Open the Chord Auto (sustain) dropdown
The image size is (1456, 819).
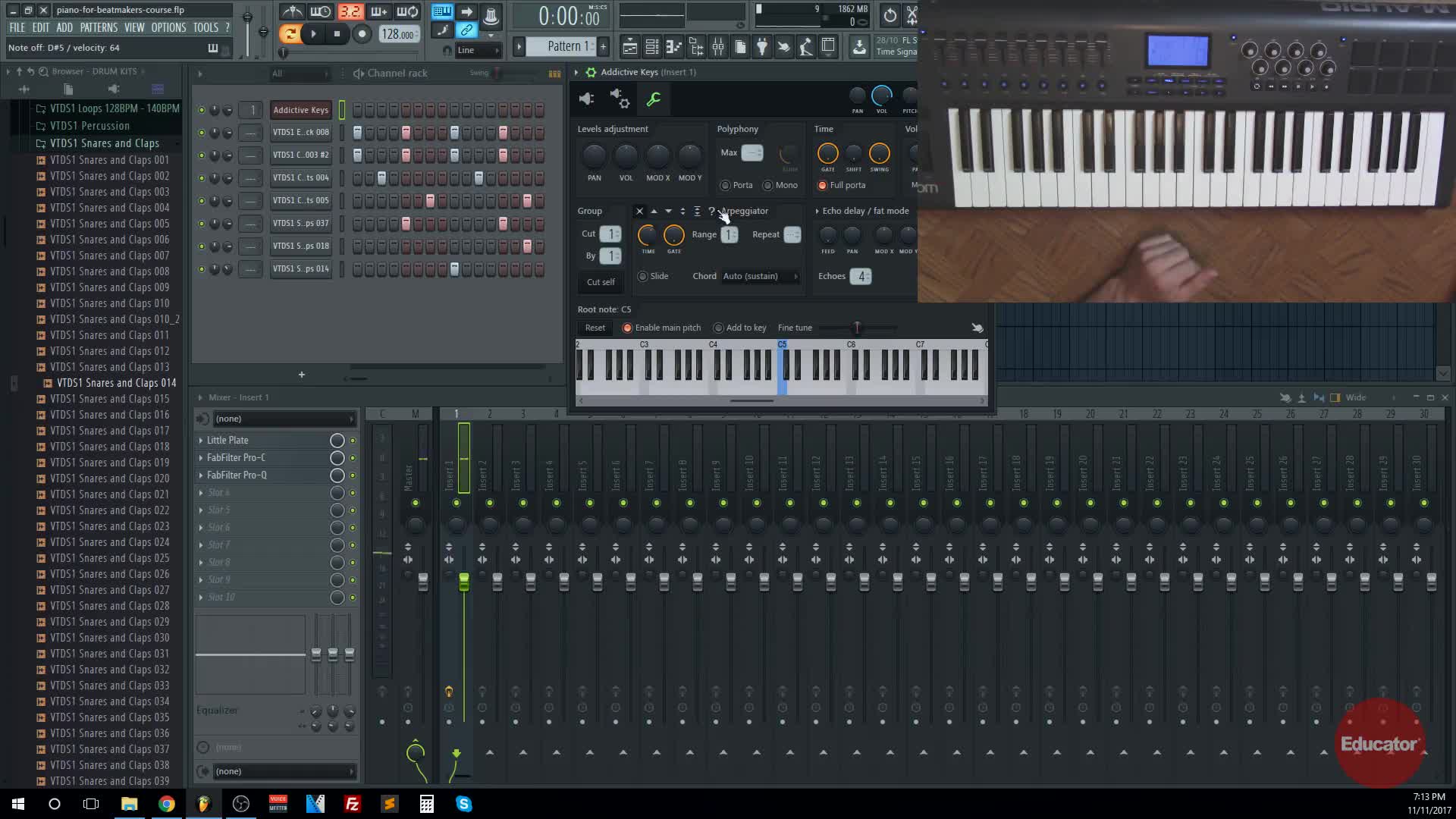[x=760, y=276]
